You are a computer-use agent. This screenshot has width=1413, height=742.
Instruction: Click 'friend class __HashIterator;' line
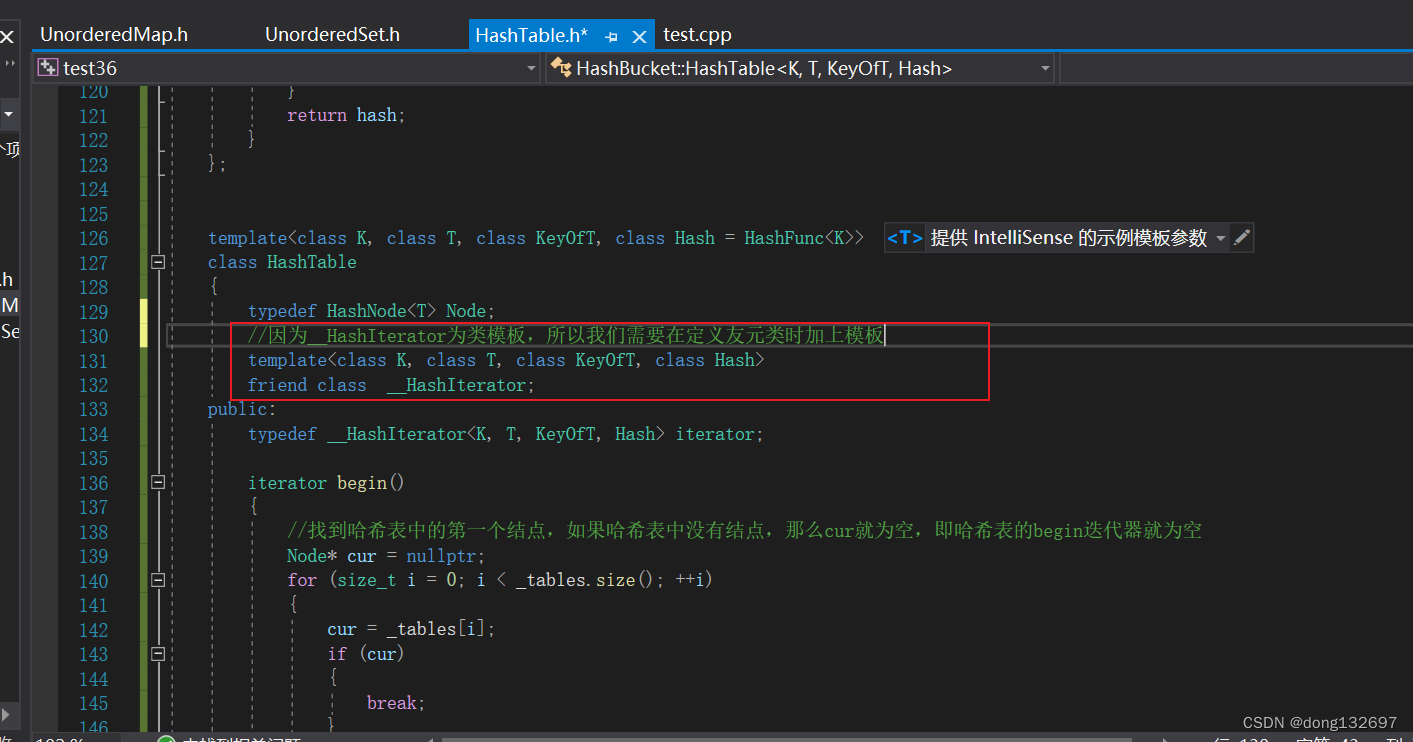point(391,385)
